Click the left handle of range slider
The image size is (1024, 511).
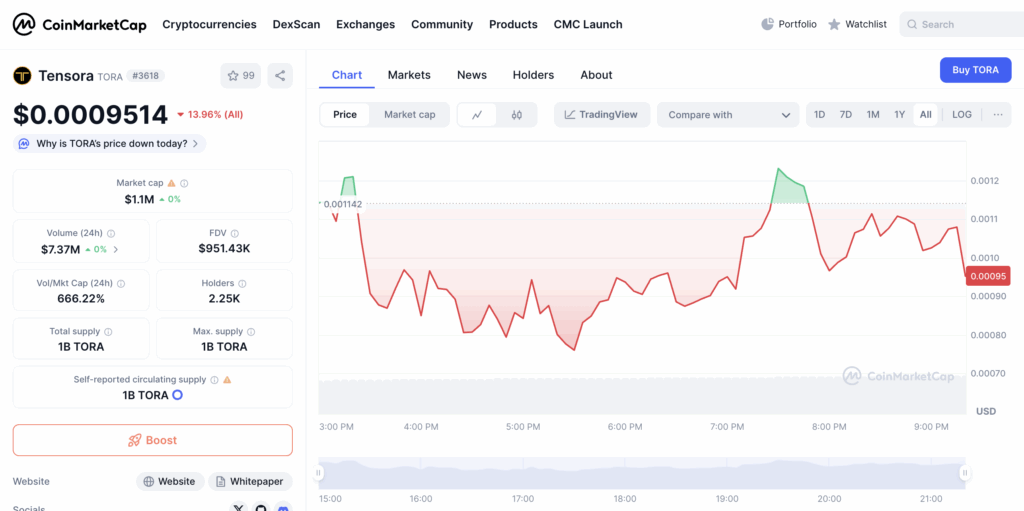click(x=320, y=473)
